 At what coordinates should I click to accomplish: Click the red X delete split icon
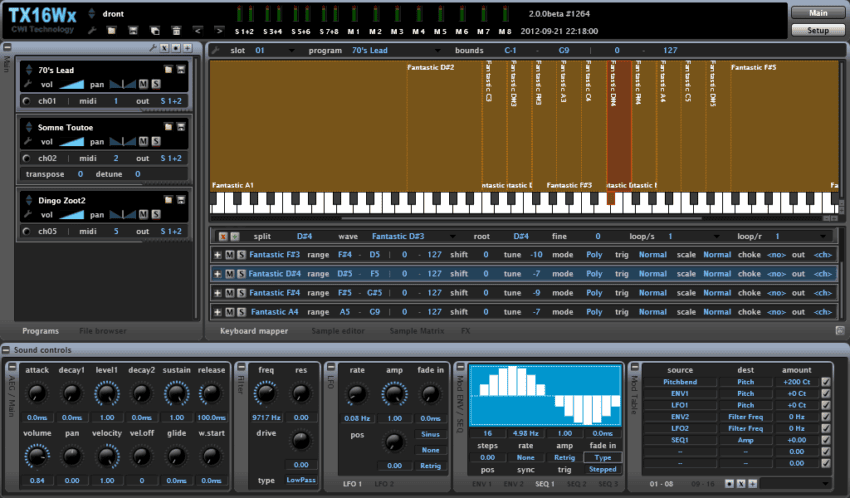pyautogui.click(x=222, y=236)
